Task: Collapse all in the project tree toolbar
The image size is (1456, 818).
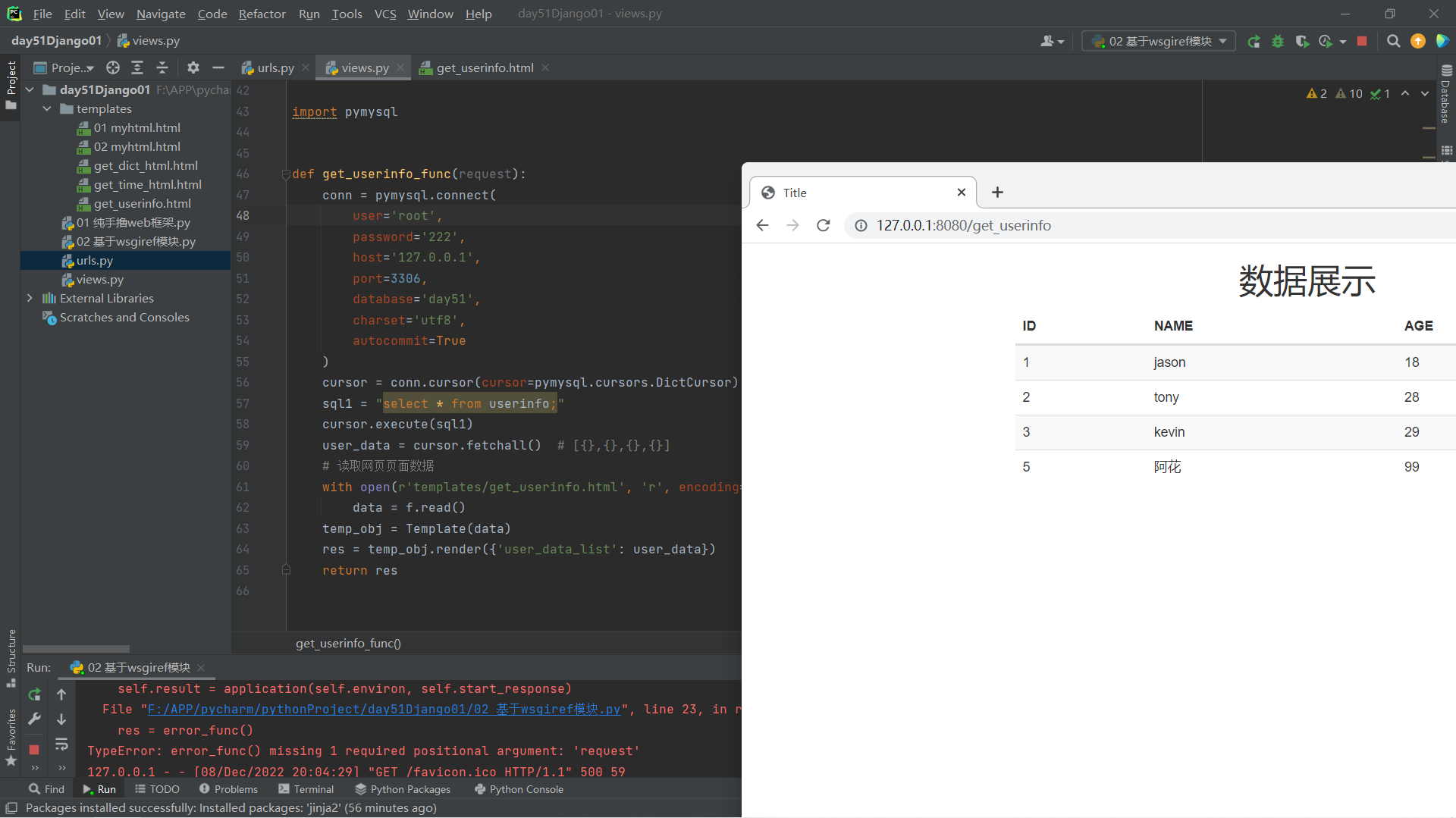Action: point(162,68)
